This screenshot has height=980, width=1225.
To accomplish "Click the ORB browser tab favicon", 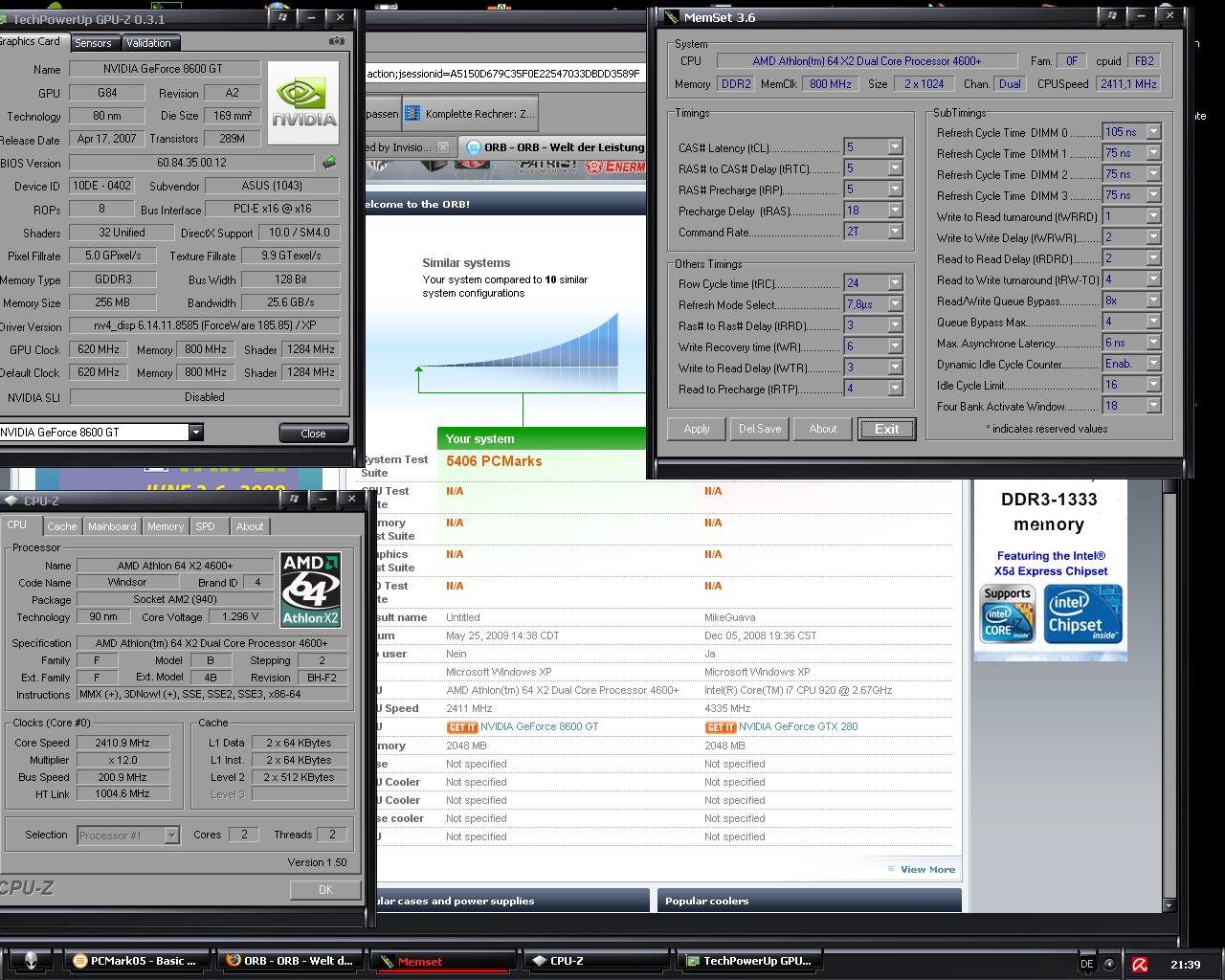I will coord(473,147).
